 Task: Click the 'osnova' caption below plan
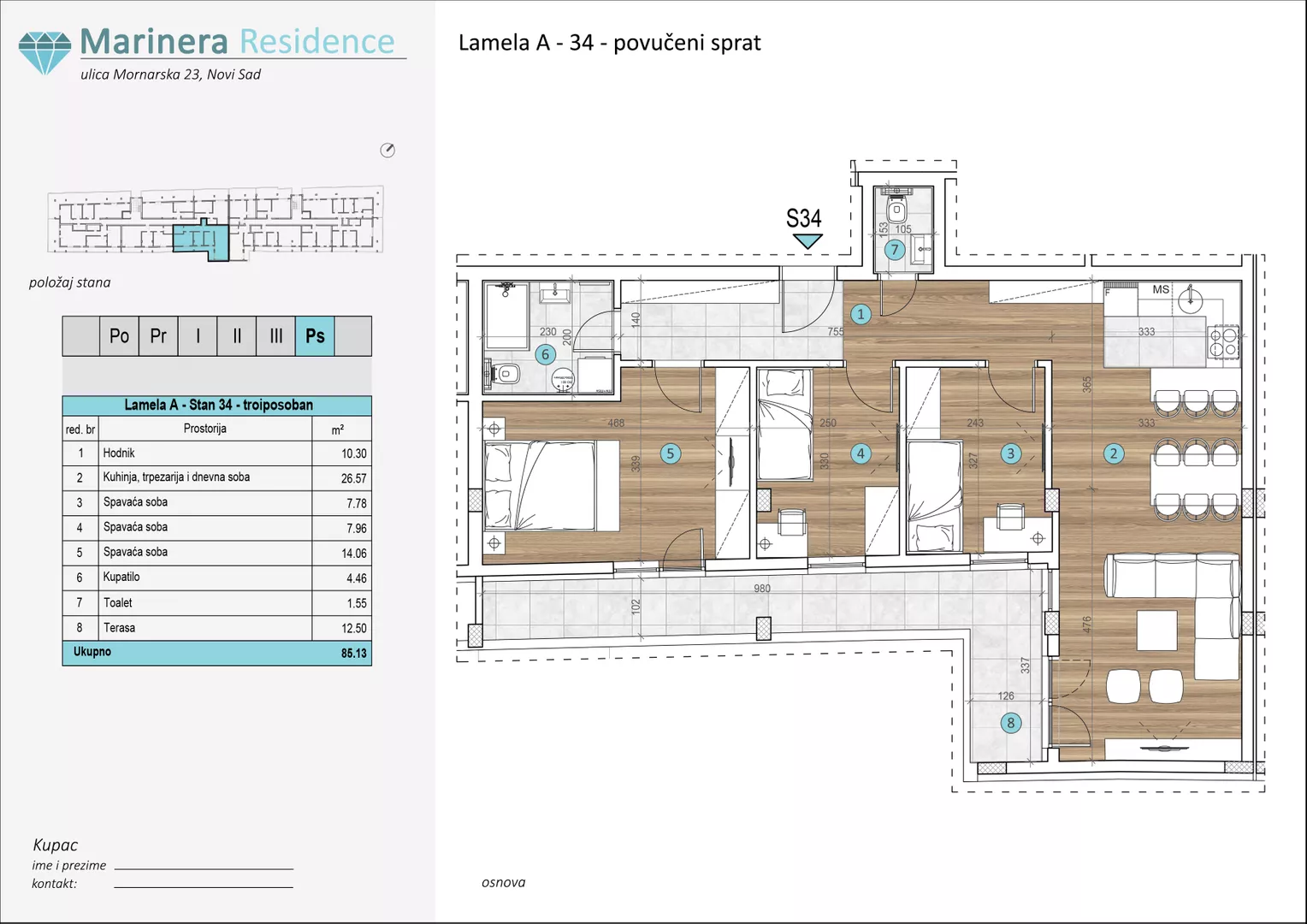[x=503, y=882]
